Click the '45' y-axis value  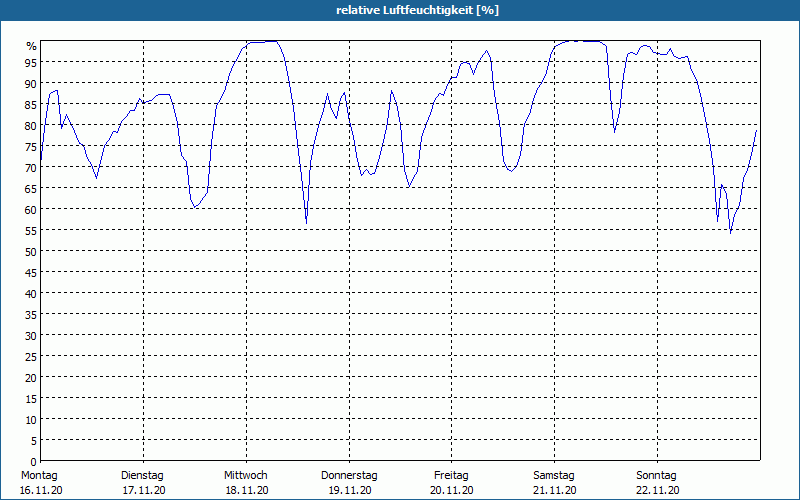pyautogui.click(x=31, y=273)
